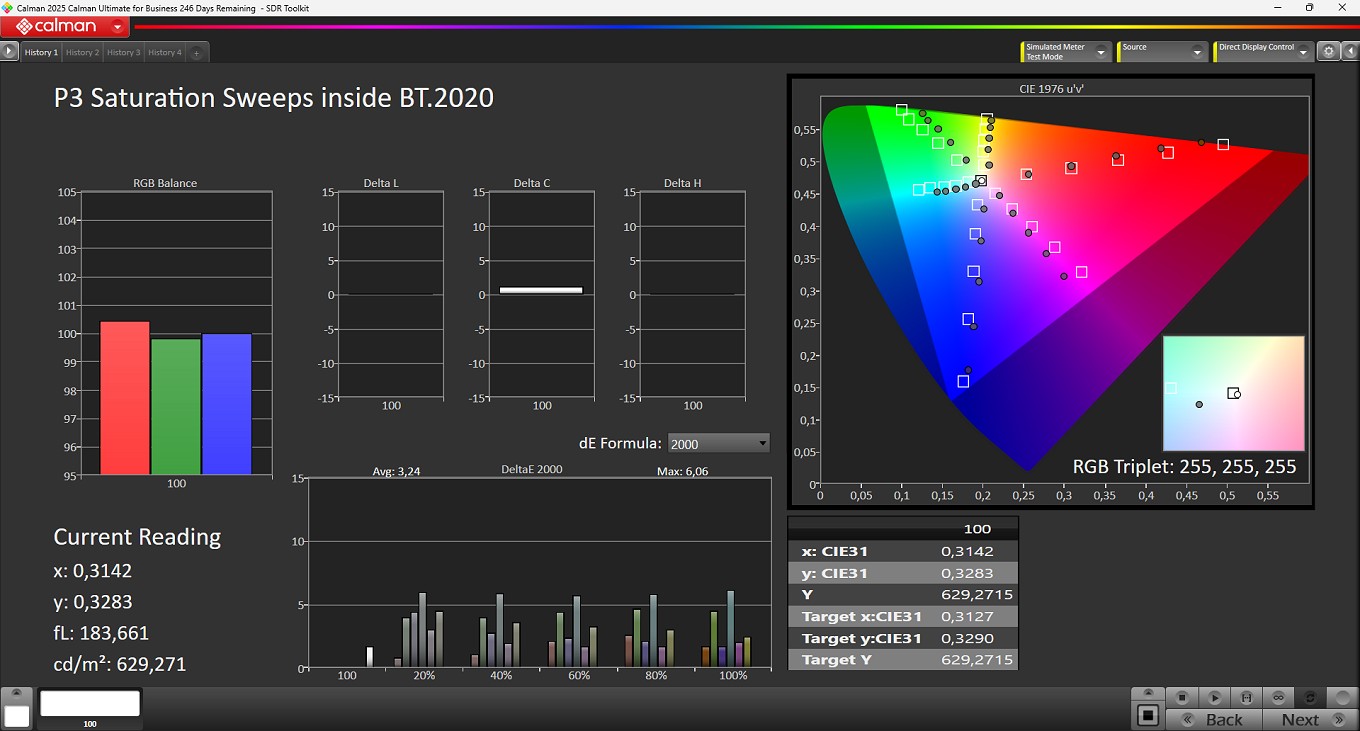
Task: Click the large black square pattern button
Action: (x=1148, y=716)
